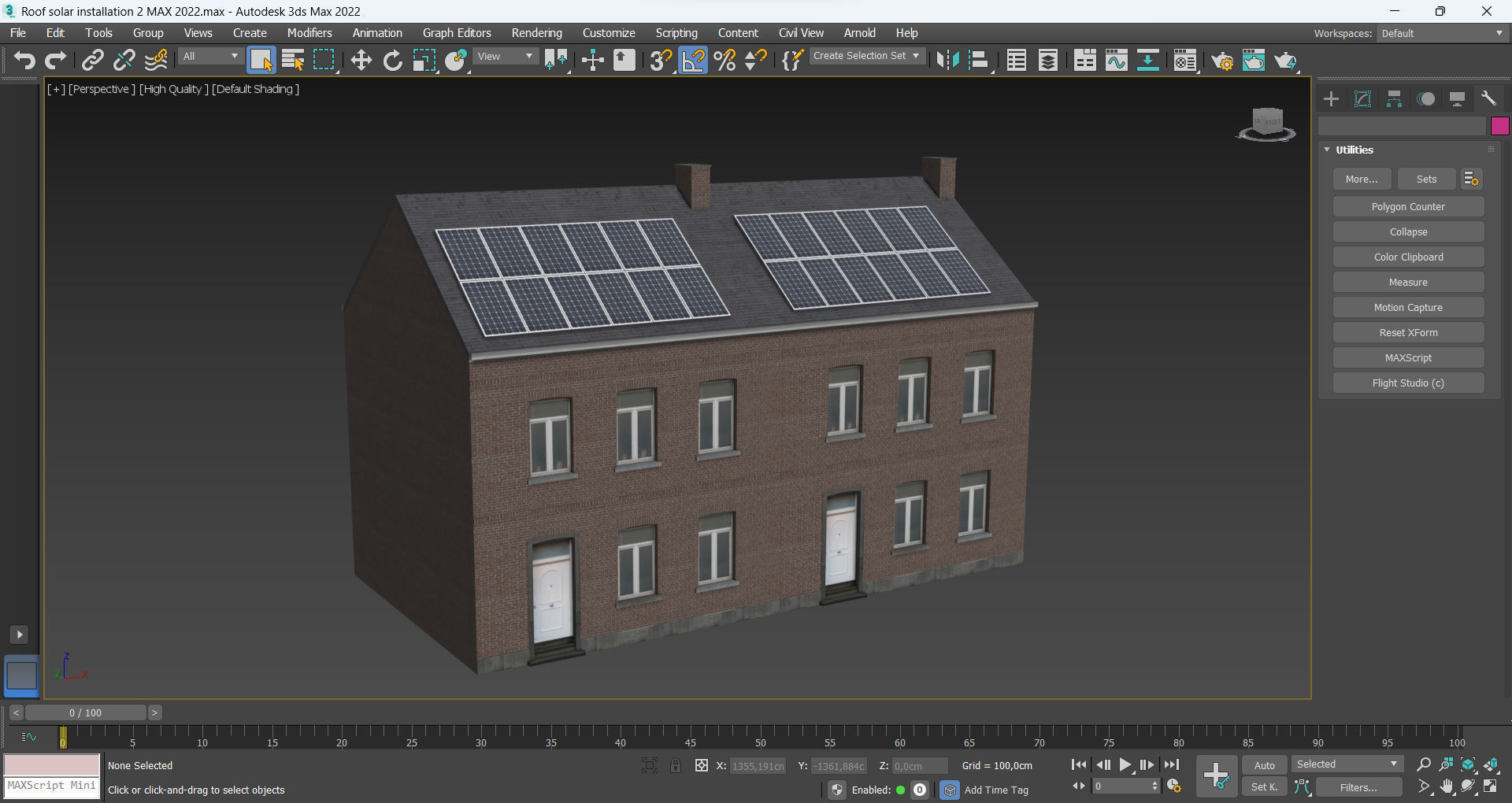Click the MAXScript Mini Listener field

tap(51, 785)
